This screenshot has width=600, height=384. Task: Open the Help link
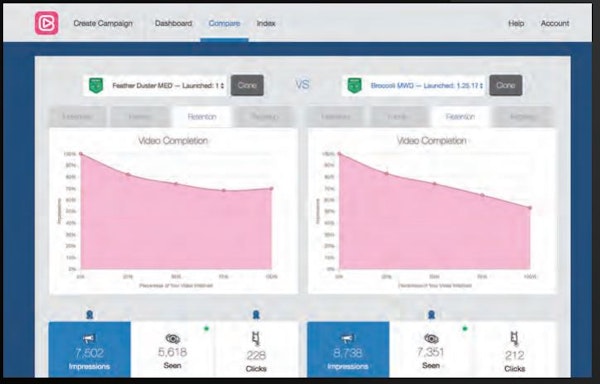click(x=516, y=23)
